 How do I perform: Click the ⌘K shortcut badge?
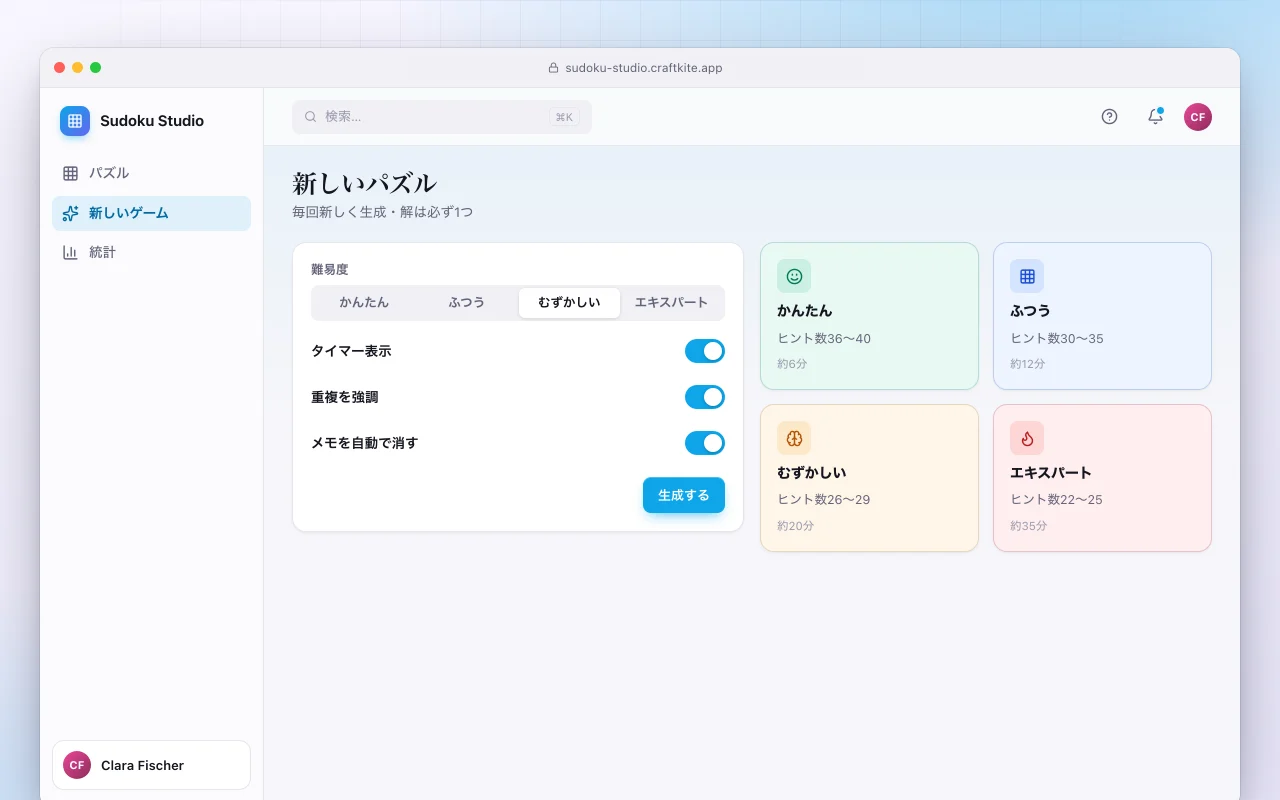(x=564, y=117)
